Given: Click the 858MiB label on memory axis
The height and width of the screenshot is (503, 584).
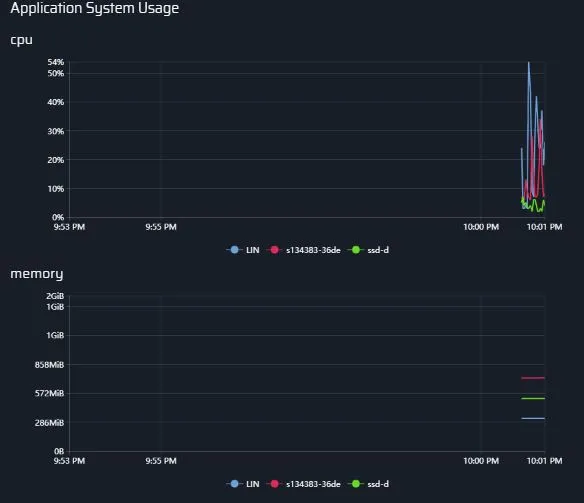Looking at the screenshot, I should [50, 365].
